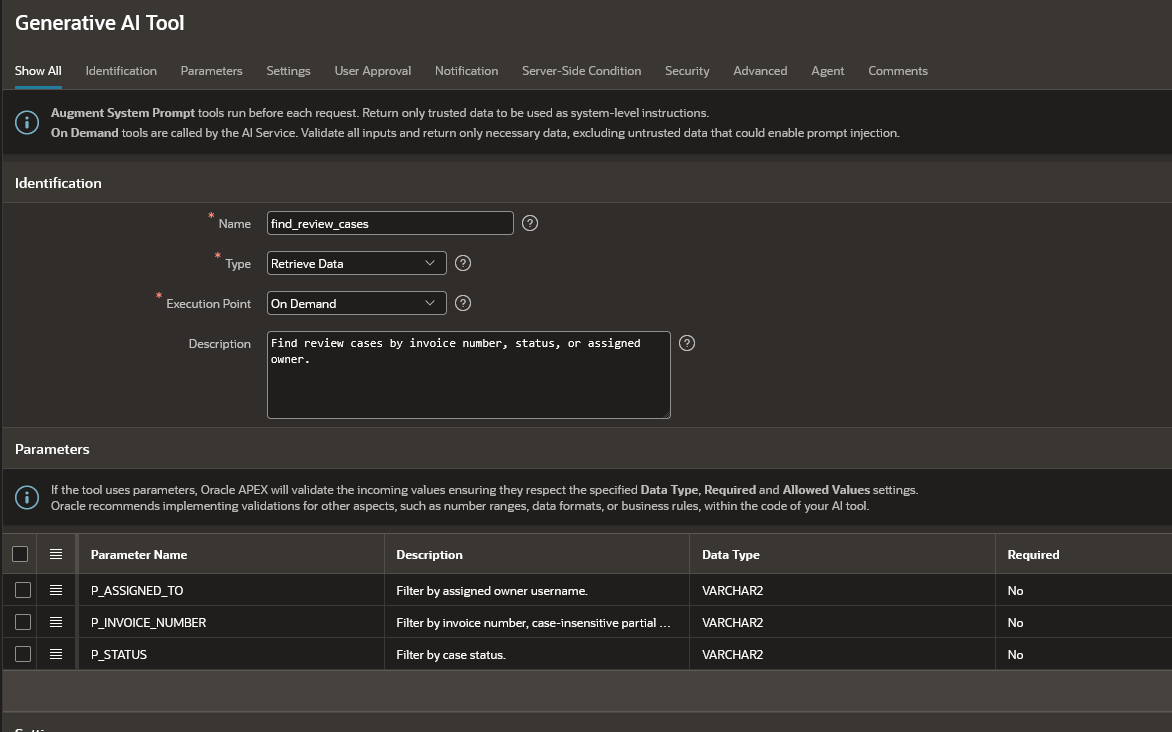Go to the Server-Side Condition tab

coord(582,70)
